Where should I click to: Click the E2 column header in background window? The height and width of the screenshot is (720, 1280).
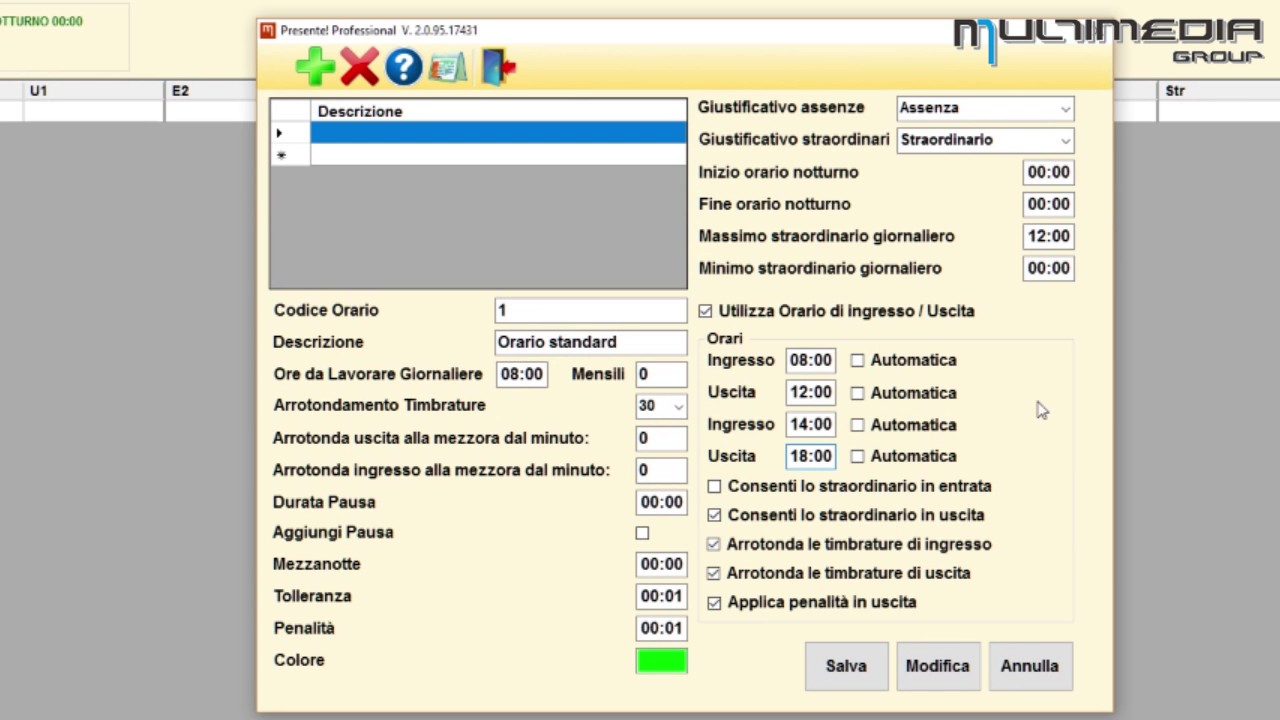[x=211, y=91]
